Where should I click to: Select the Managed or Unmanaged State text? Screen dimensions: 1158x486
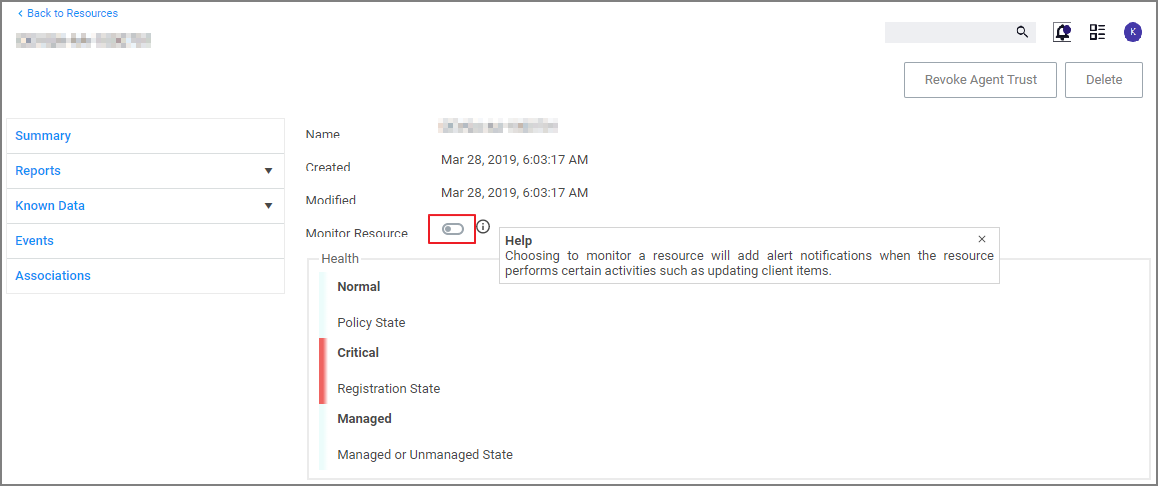point(425,454)
